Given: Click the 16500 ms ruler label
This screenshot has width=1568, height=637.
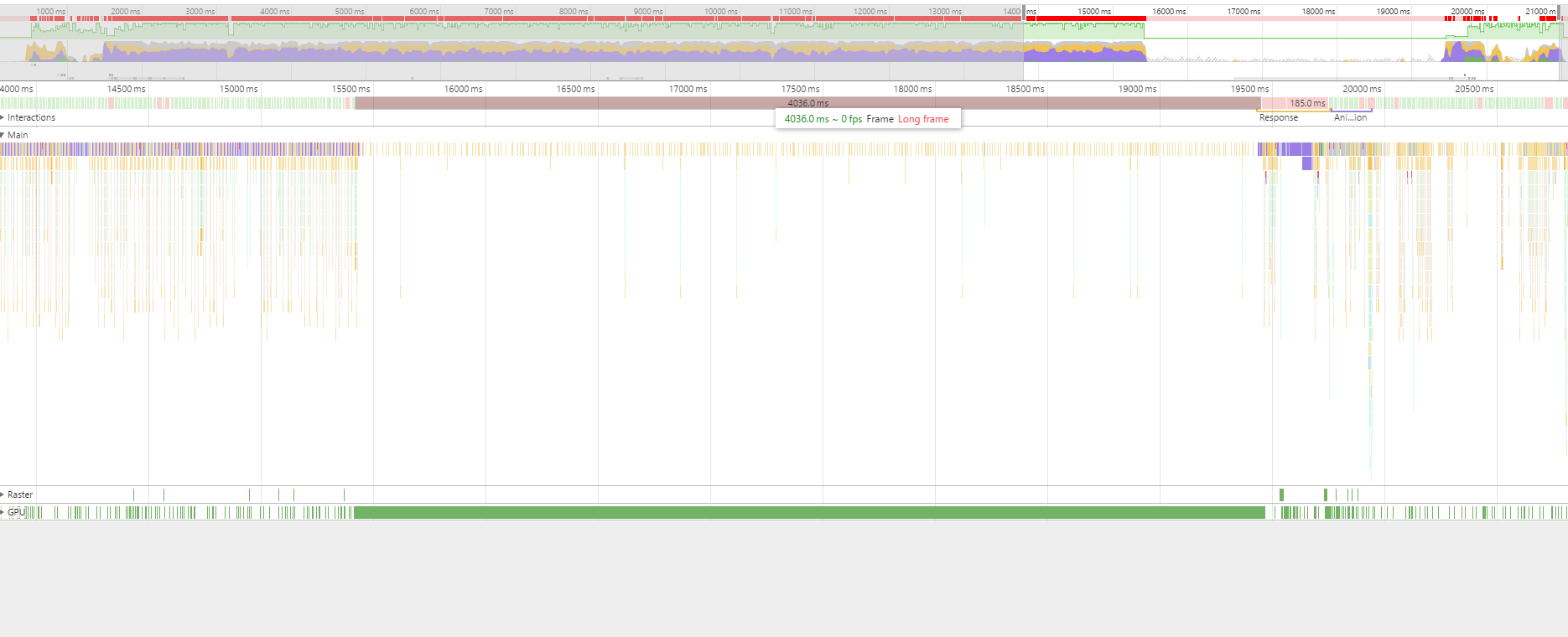Looking at the screenshot, I should point(575,89).
